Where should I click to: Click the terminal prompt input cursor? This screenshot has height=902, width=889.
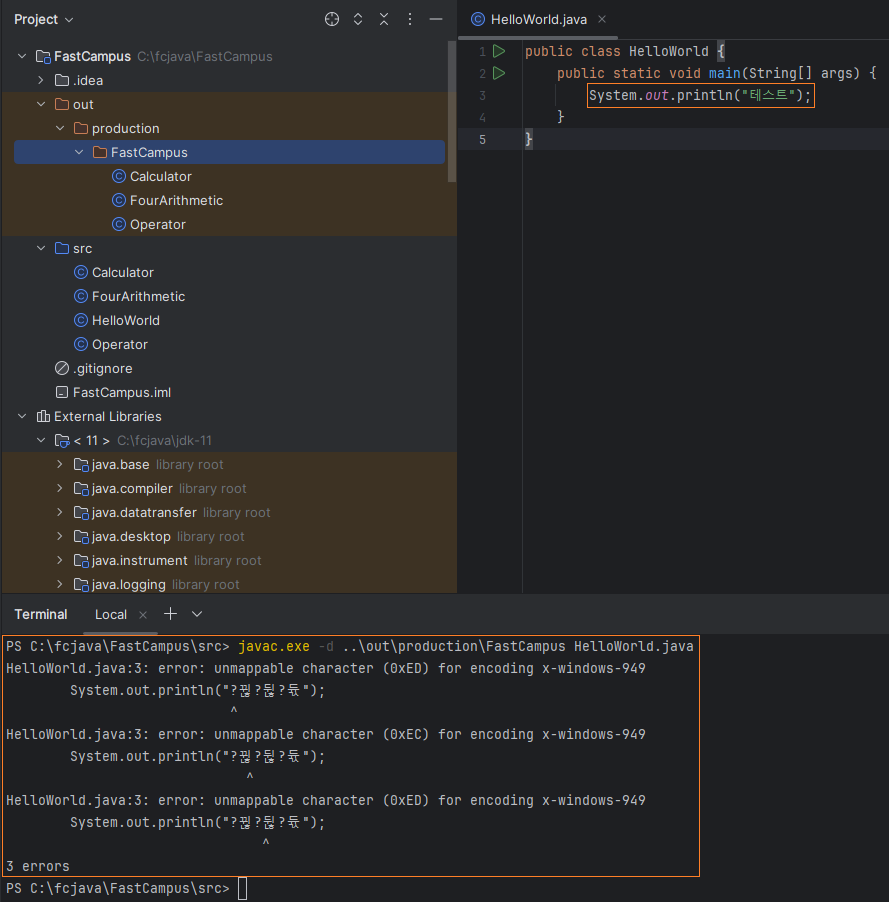coord(243,888)
